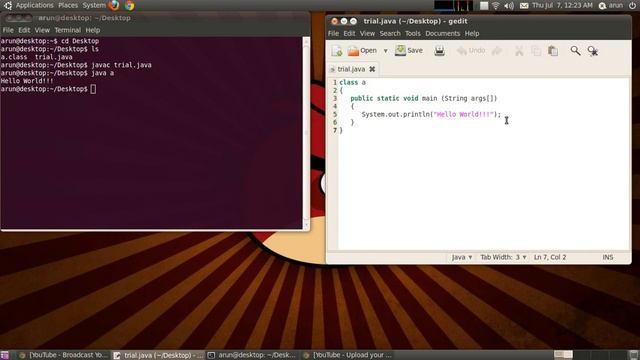This screenshot has height=360, width=640.
Task: Switch to arun@desktop terminal taskbar button
Action: [251, 355]
